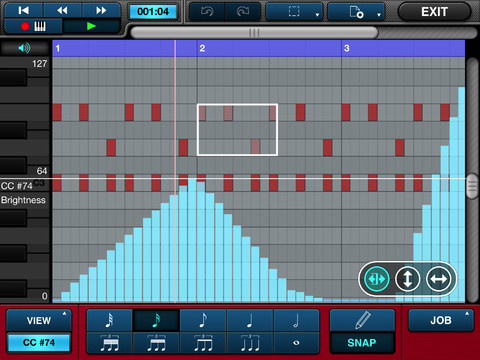Screen dimensions: 480x360
Task: Toggle the SNAP button
Action: pyautogui.click(x=362, y=343)
